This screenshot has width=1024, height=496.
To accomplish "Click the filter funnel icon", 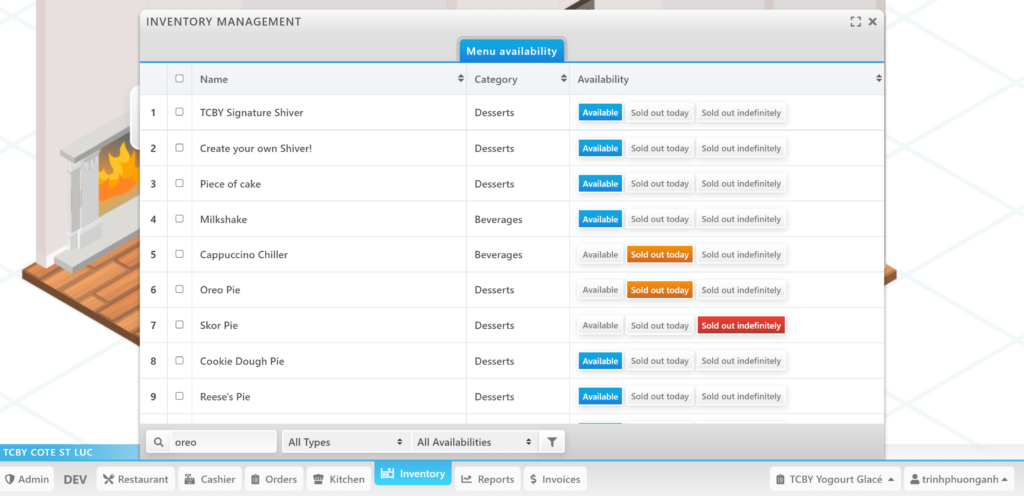I will [x=552, y=442].
